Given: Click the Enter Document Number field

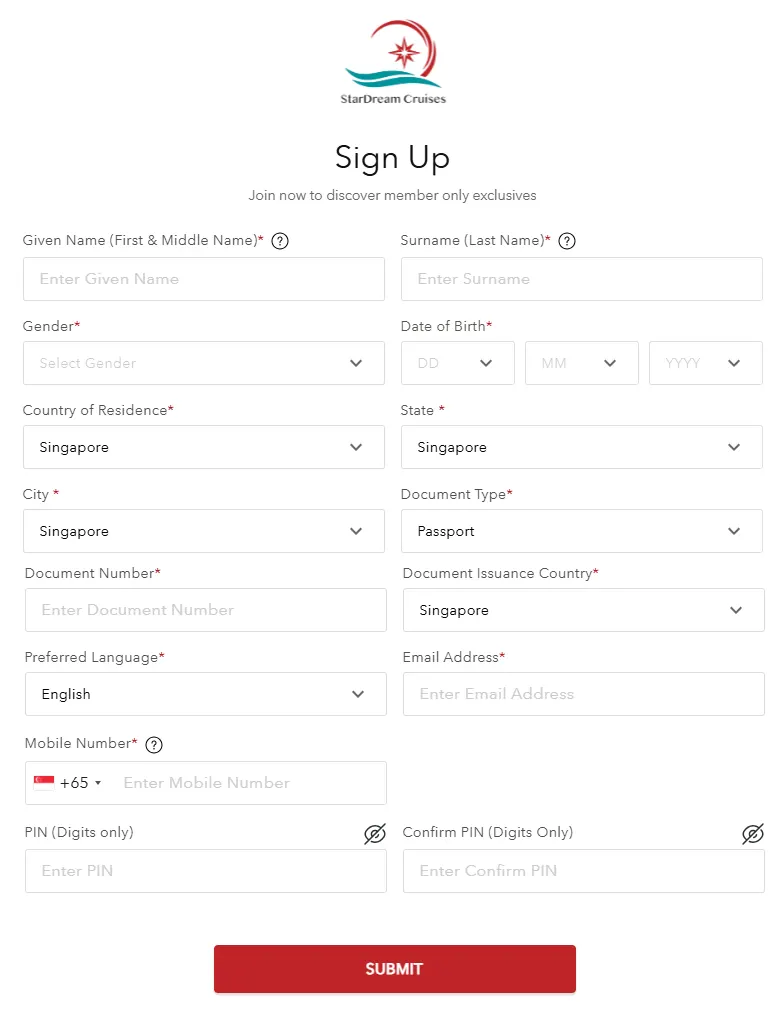Looking at the screenshot, I should pyautogui.click(x=206, y=610).
